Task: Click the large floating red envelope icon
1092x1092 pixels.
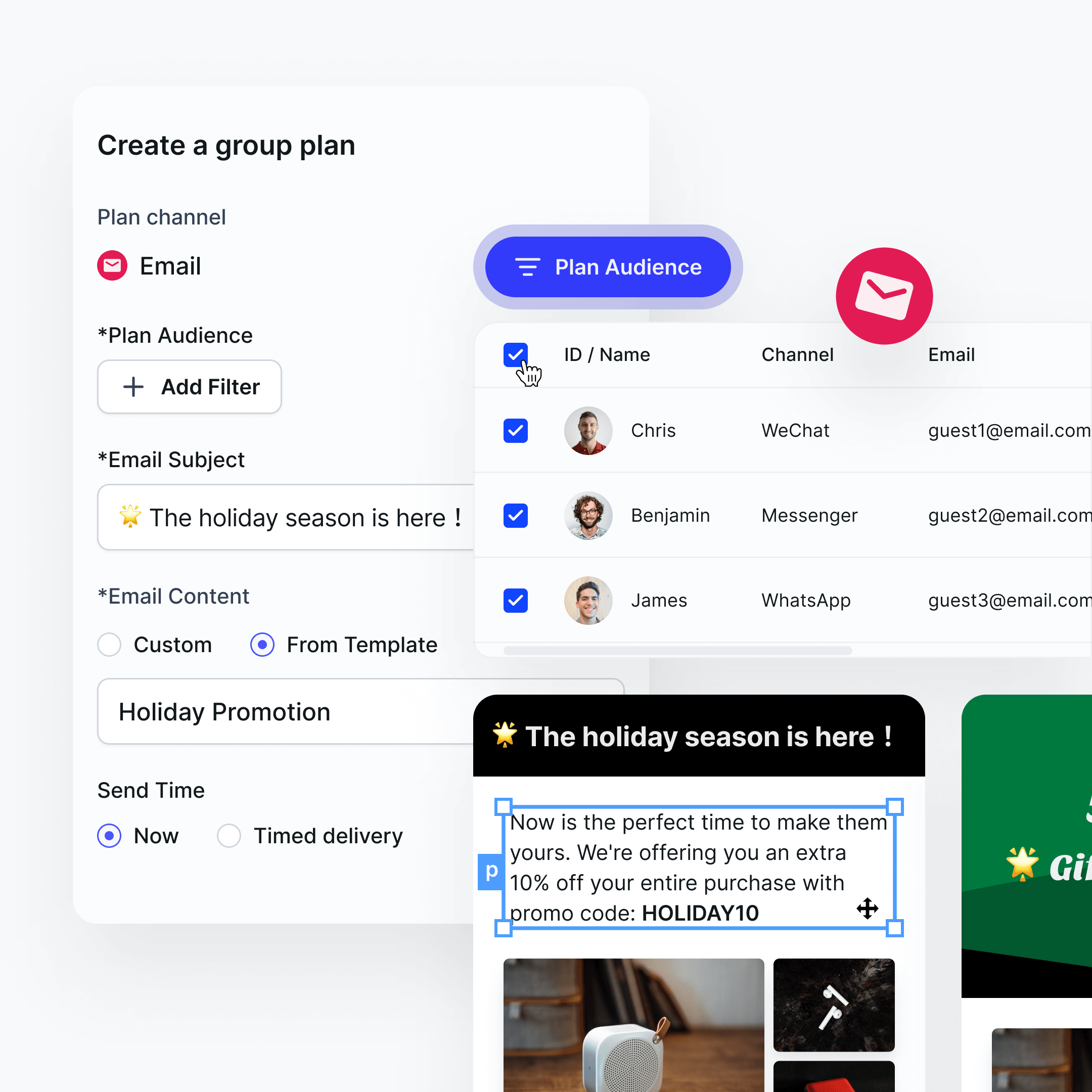Action: pos(884,296)
